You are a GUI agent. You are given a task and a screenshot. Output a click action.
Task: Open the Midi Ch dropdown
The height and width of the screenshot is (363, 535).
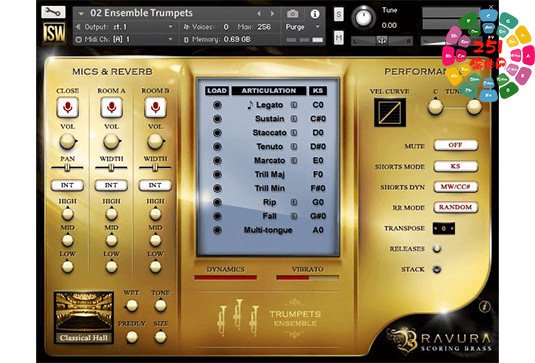[125, 39]
